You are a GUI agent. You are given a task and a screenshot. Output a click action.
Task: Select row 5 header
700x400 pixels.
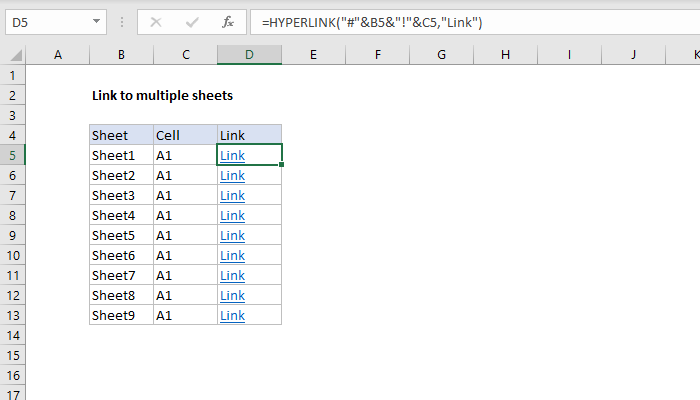click(12, 155)
